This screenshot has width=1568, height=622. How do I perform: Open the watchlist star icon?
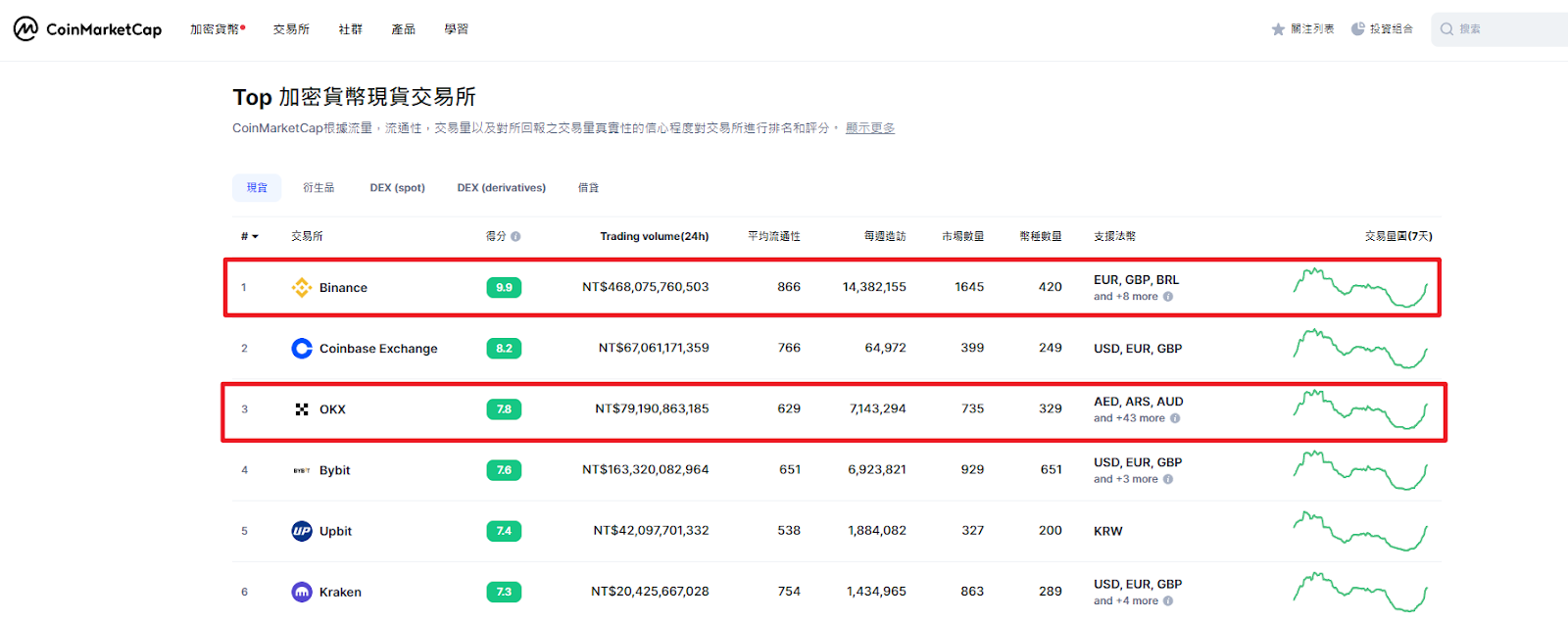point(1278,29)
